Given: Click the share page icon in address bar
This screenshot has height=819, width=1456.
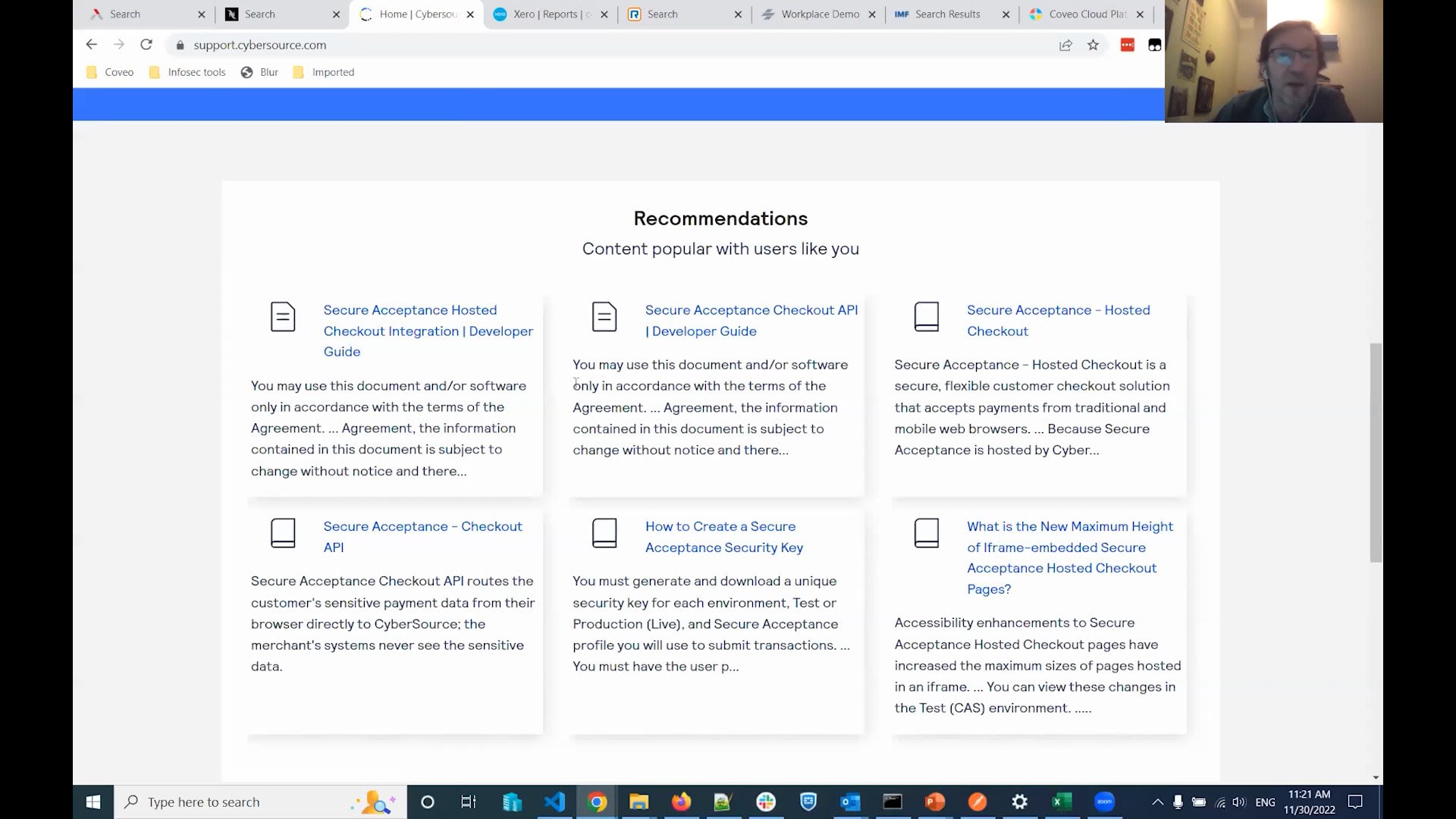Looking at the screenshot, I should (x=1065, y=45).
